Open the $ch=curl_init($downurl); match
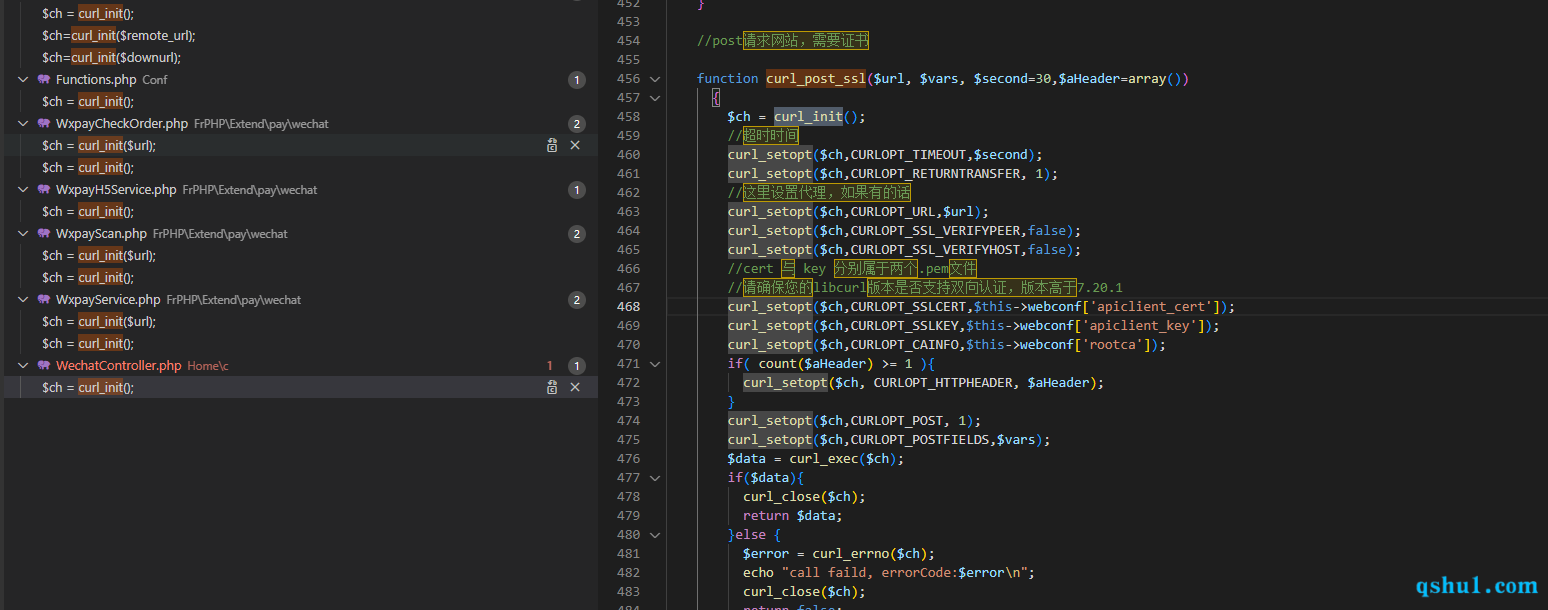The width and height of the screenshot is (1548, 610). click(112, 57)
